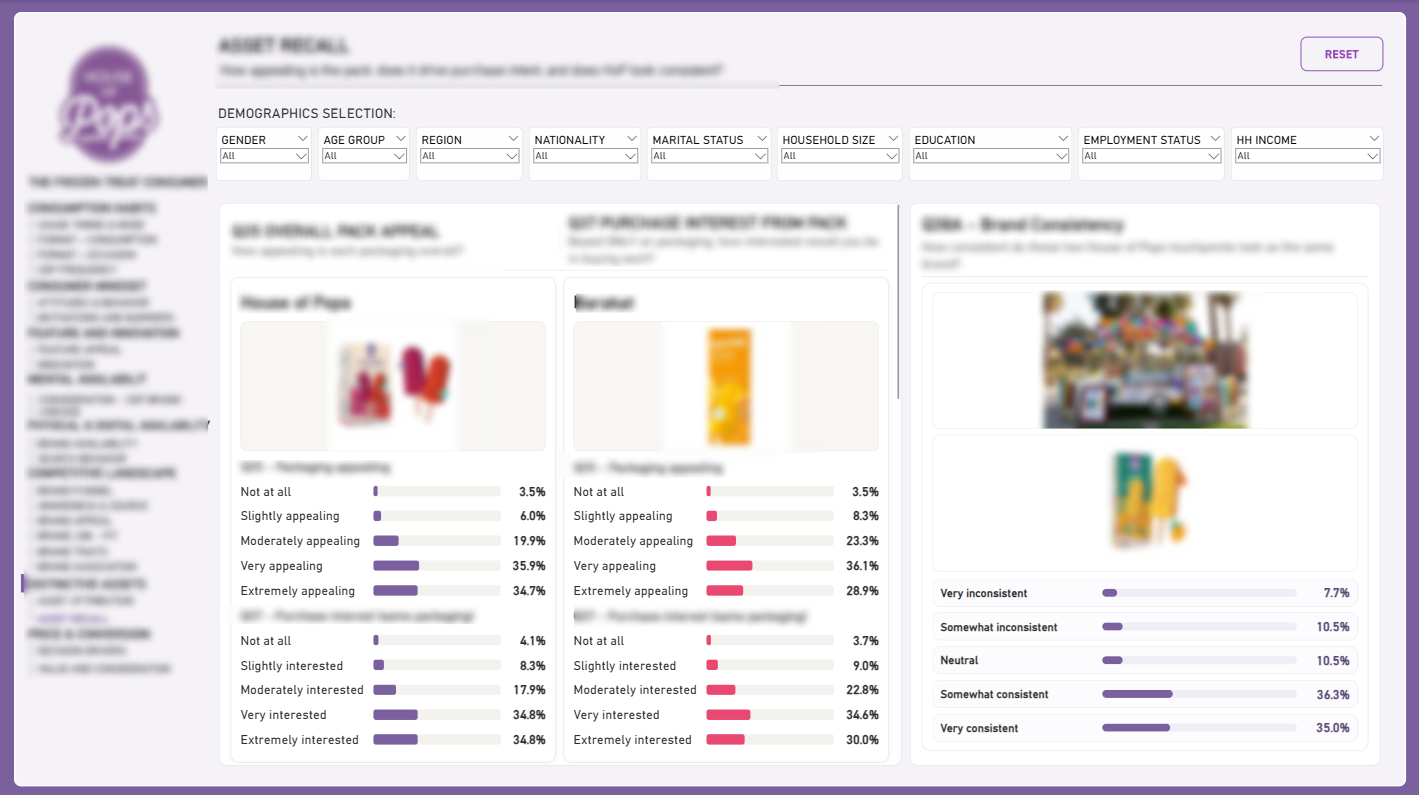The width and height of the screenshot is (1419, 795).
Task: Click the chevron beside the MARITAL STATUS header
Action: click(x=760, y=138)
